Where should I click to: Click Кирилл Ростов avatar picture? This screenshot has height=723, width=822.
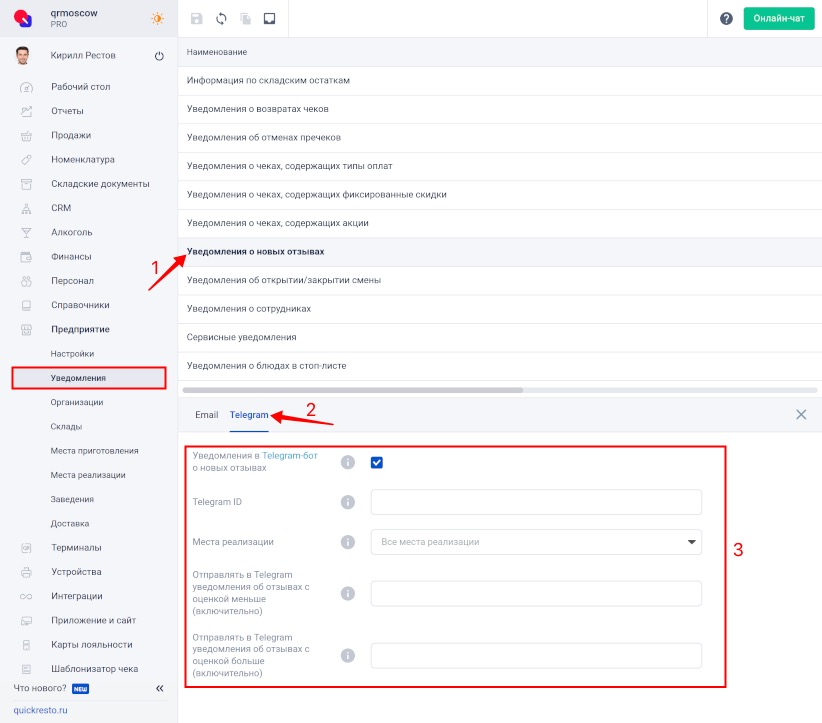point(23,56)
